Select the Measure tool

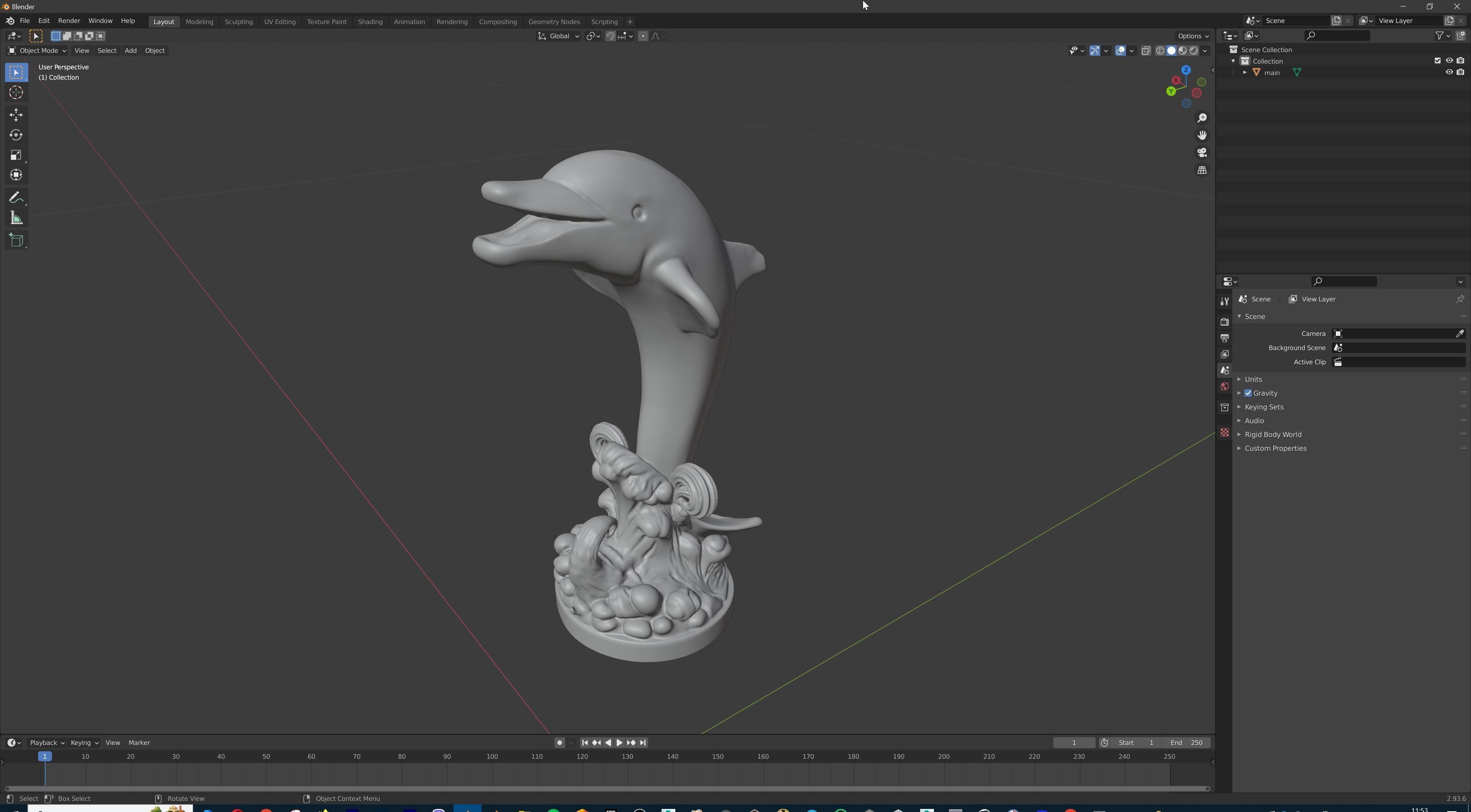pos(16,218)
